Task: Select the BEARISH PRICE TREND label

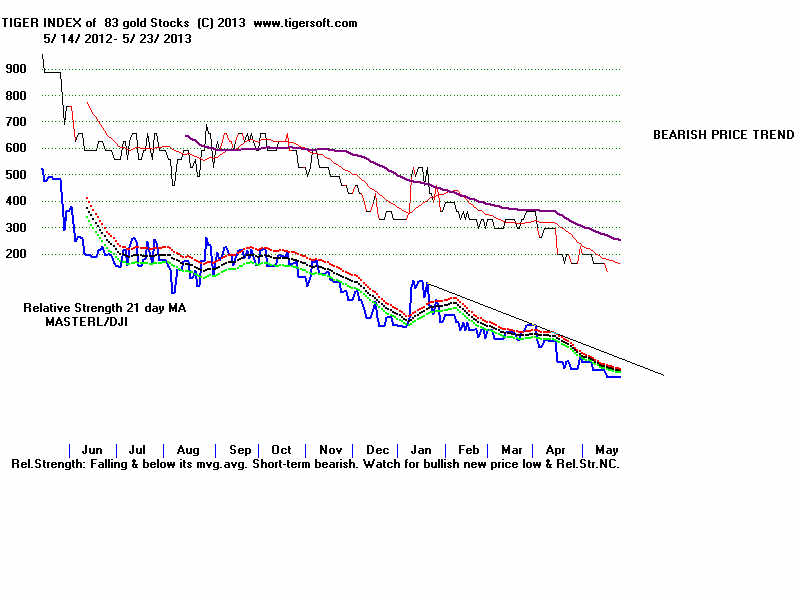Action: 722,134
